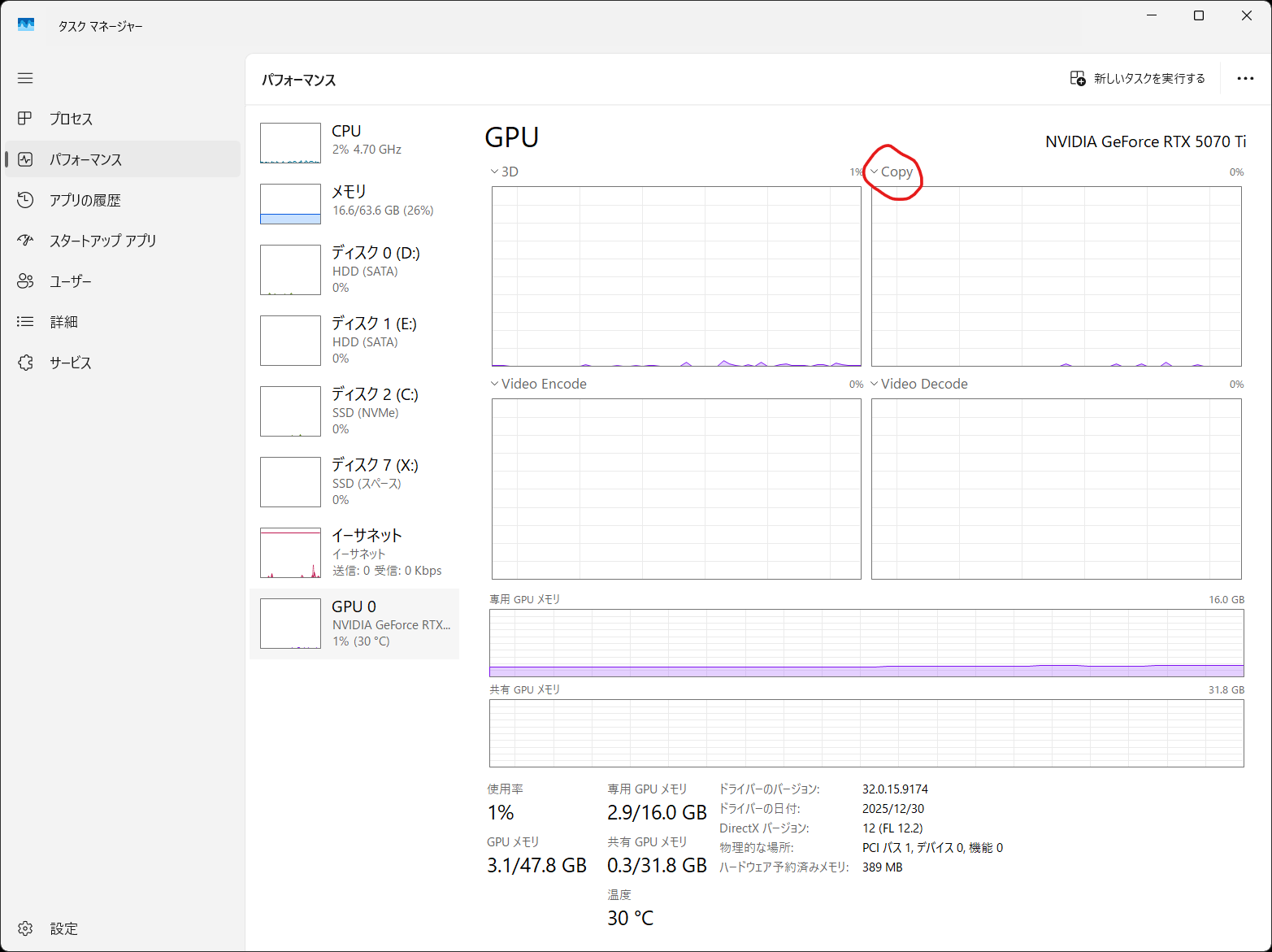The height and width of the screenshot is (952, 1272).
Task: Click the Users people icon
Action: point(25,281)
